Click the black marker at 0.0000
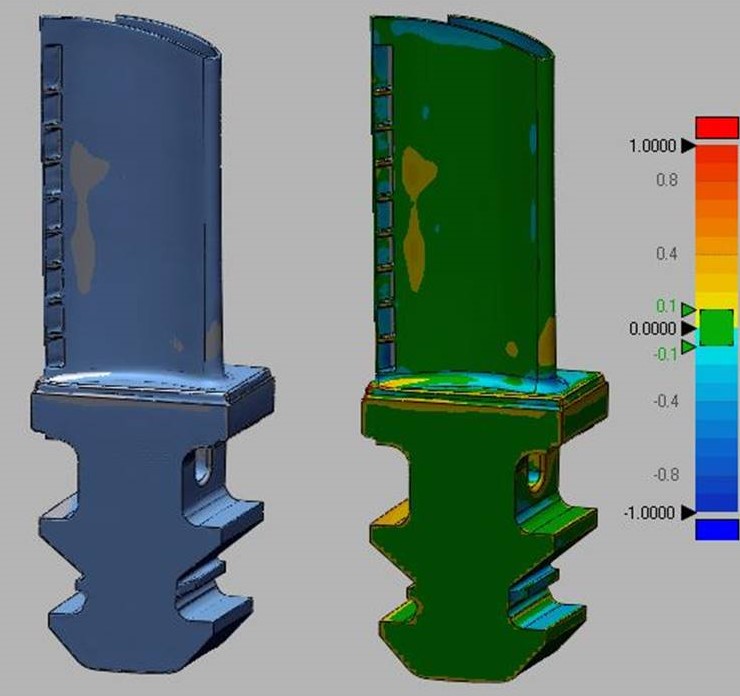Screen dimensions: 740x696 [x=690, y=328]
